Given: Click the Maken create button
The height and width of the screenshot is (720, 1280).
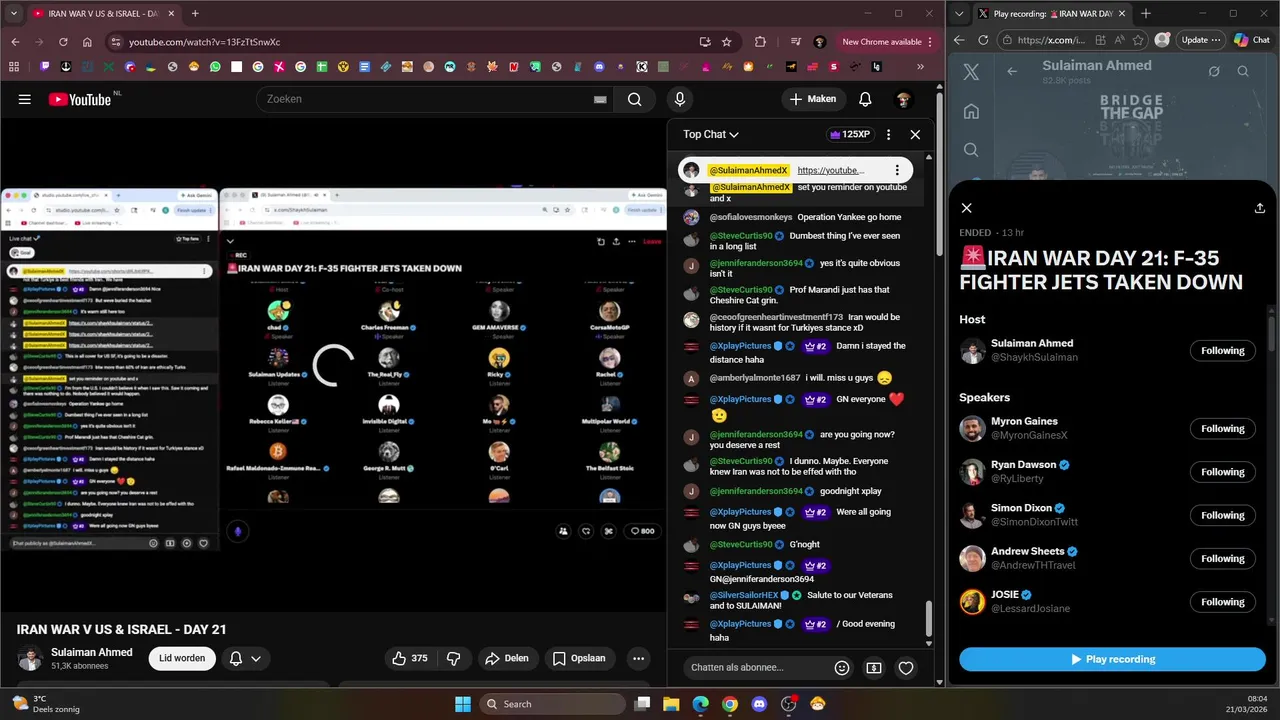Looking at the screenshot, I should click(813, 99).
